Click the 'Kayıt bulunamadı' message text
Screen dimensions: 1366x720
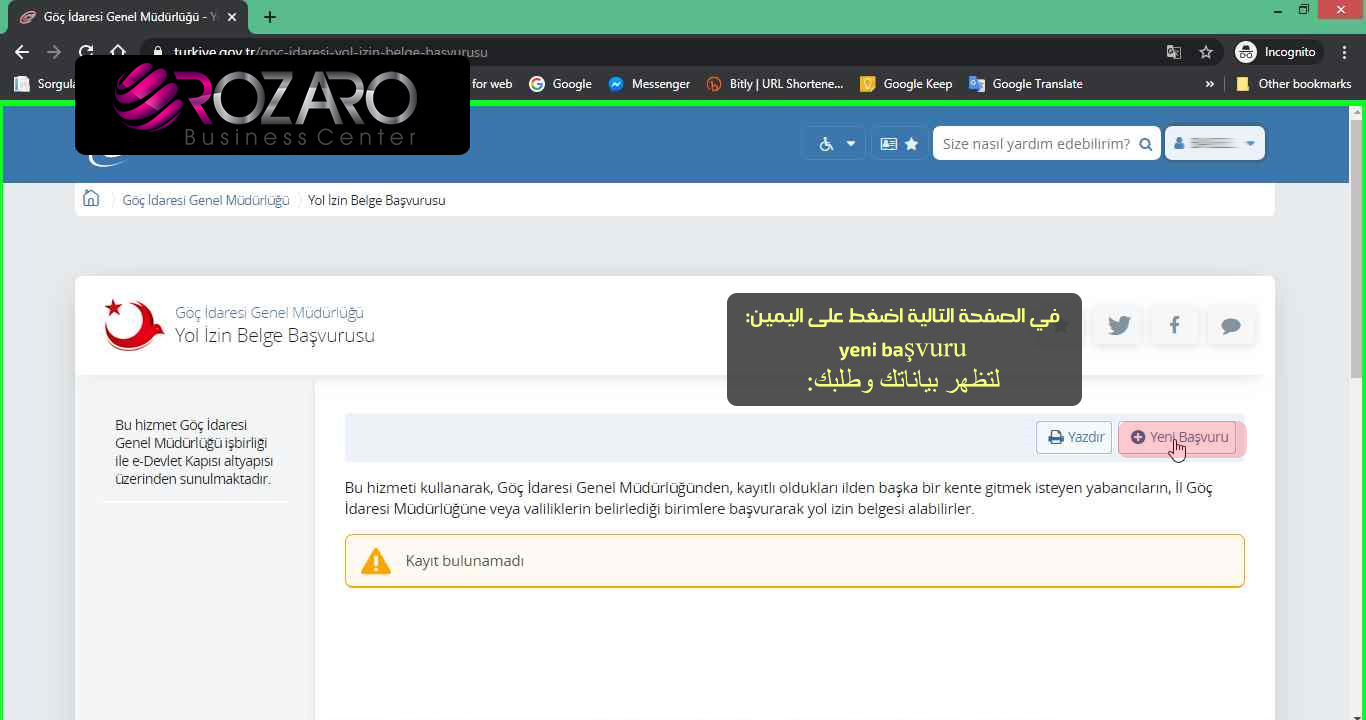coord(465,561)
